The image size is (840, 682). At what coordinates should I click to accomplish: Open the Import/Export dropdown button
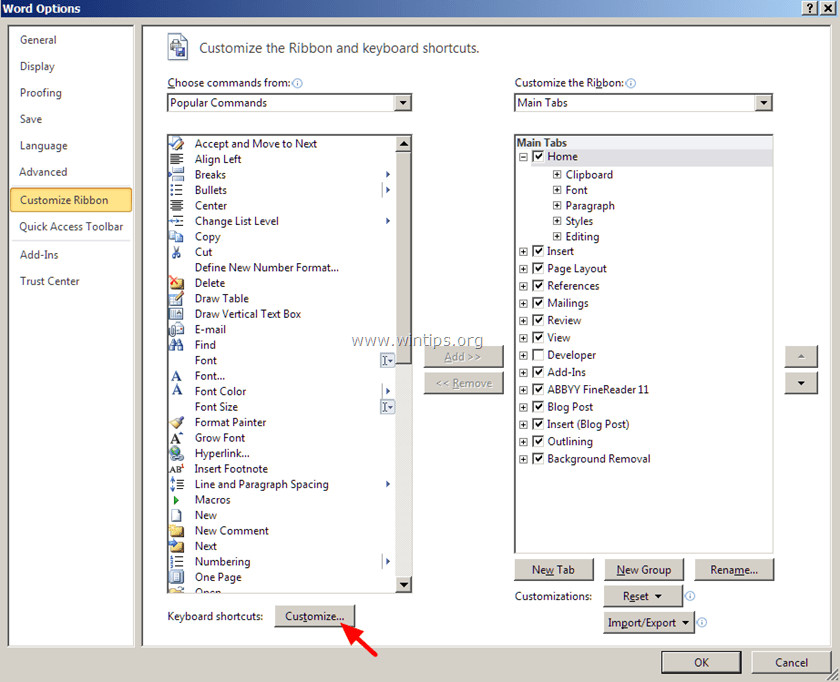click(x=649, y=623)
